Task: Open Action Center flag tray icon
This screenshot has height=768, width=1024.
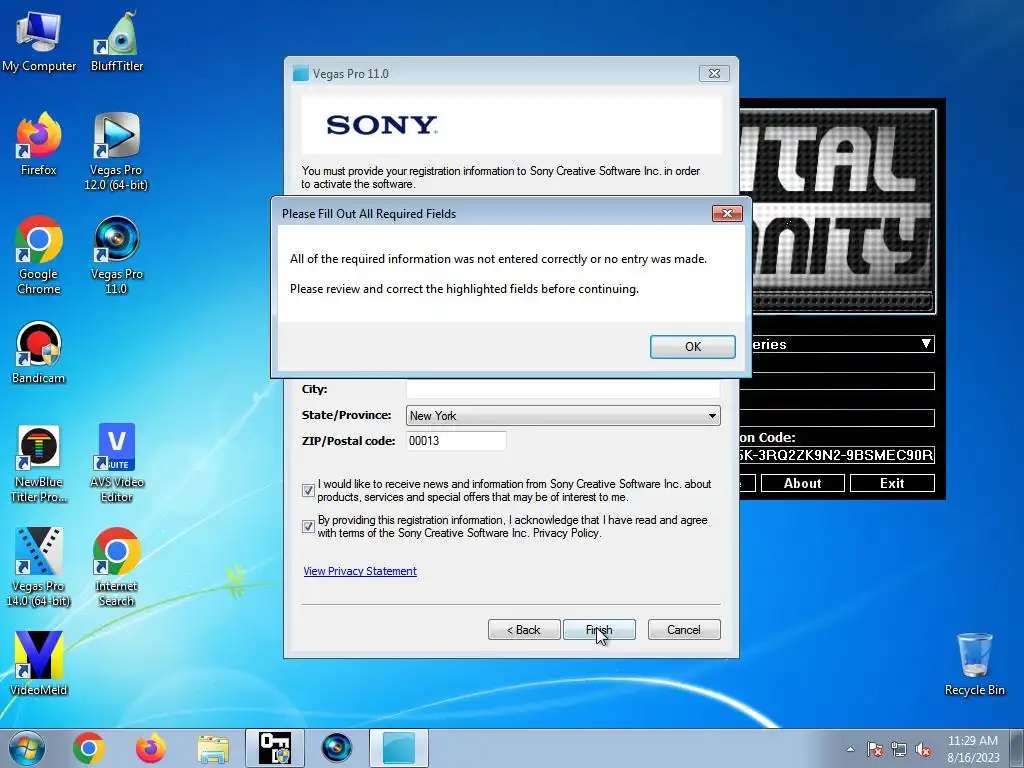Action: (x=875, y=749)
